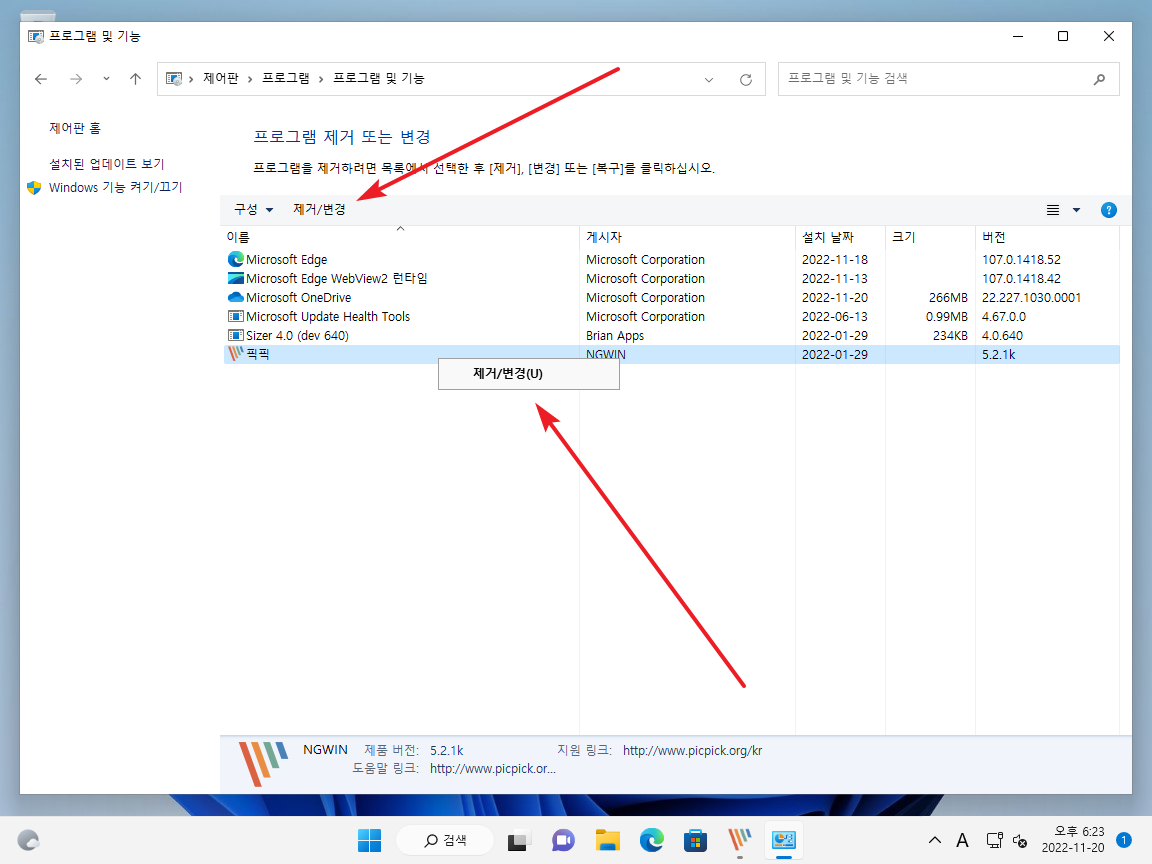Viewport: 1152px width, 864px height.
Task: Sort by 설치 날짜 column header
Action: [x=840, y=237]
